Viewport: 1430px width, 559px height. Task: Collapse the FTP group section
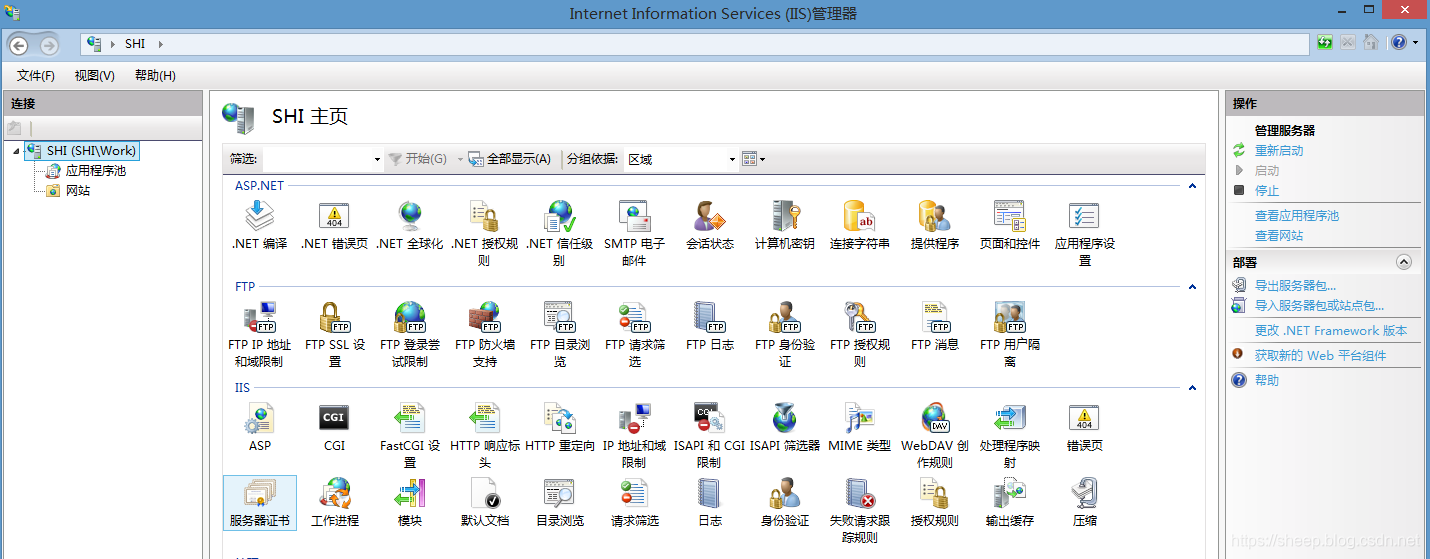pyautogui.click(x=1192, y=286)
